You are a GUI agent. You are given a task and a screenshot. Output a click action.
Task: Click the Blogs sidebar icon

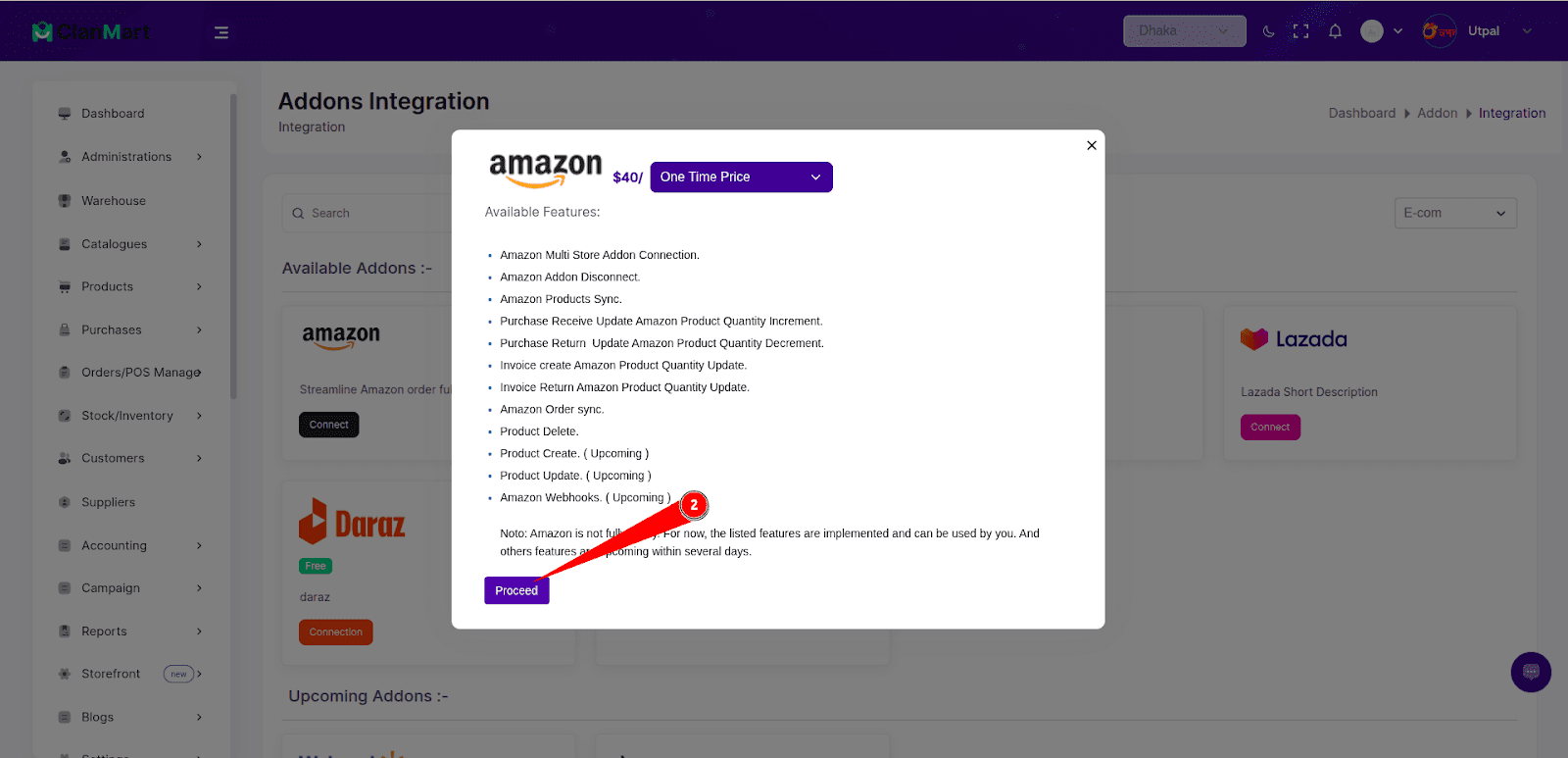click(x=65, y=717)
